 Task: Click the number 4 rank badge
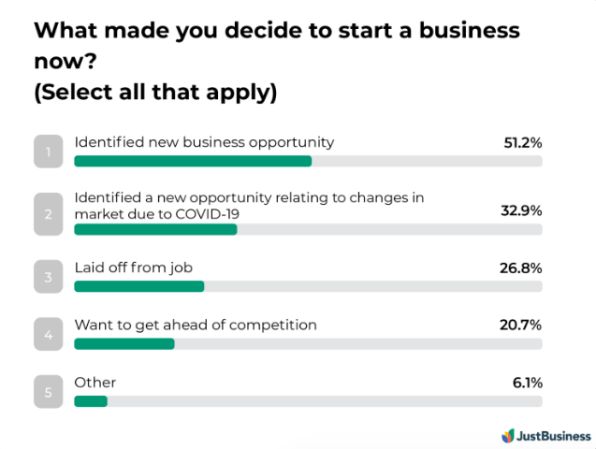(48, 334)
